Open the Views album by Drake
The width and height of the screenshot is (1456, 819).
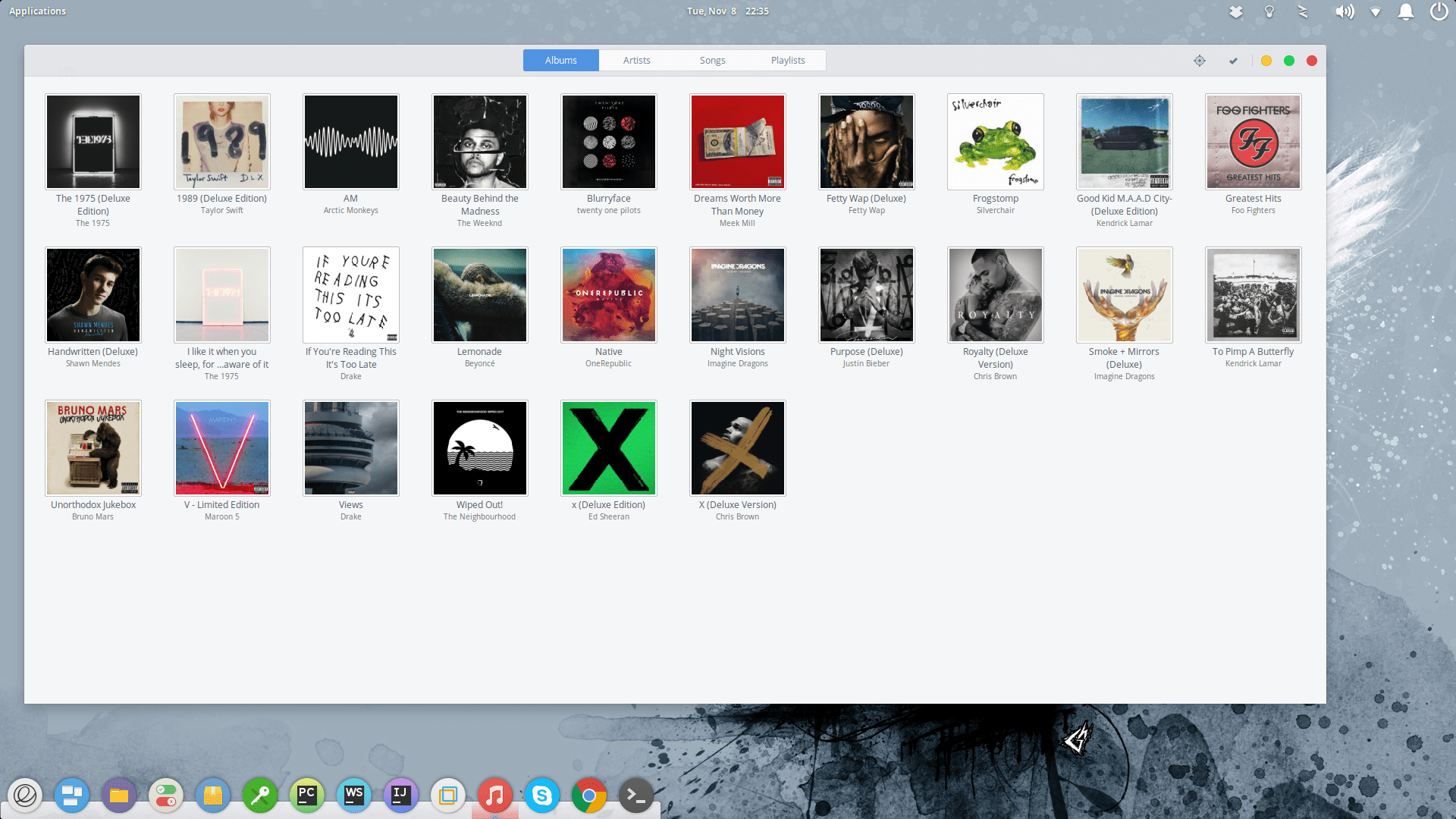tap(350, 447)
